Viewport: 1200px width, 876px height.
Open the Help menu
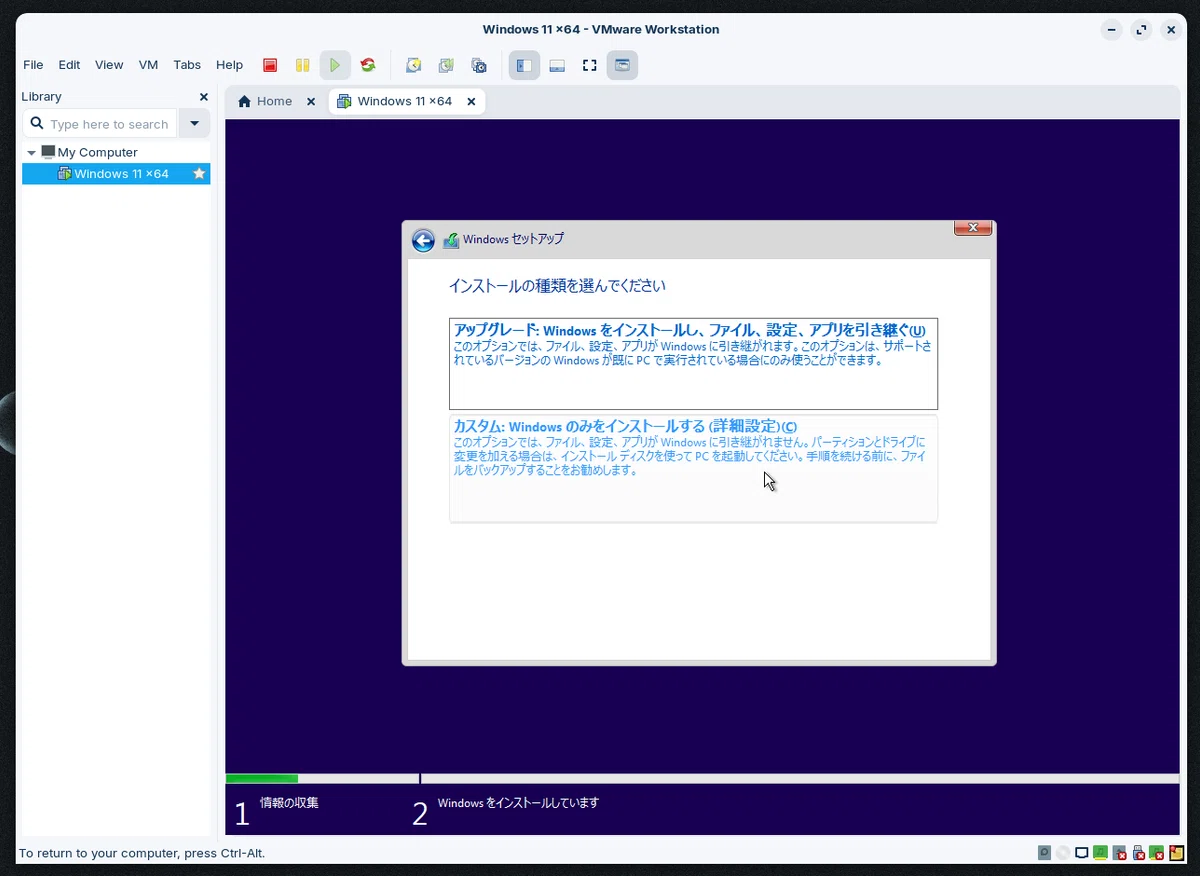[229, 65]
